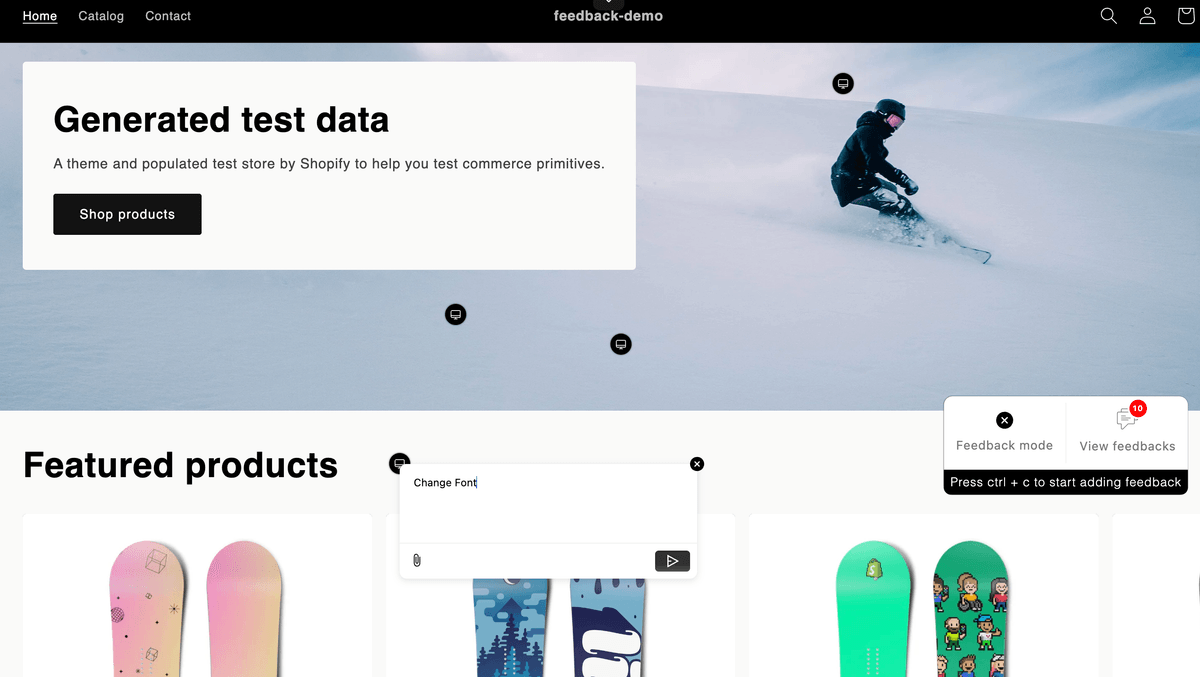
Task: Open the shopping cart icon
Action: pos(1187,16)
